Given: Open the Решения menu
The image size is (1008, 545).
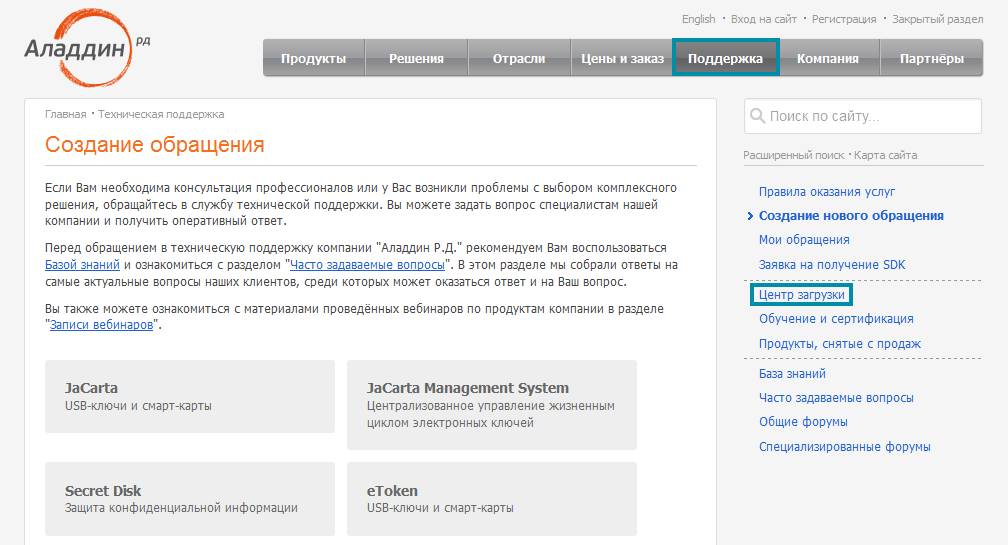Looking at the screenshot, I should coord(416,58).
